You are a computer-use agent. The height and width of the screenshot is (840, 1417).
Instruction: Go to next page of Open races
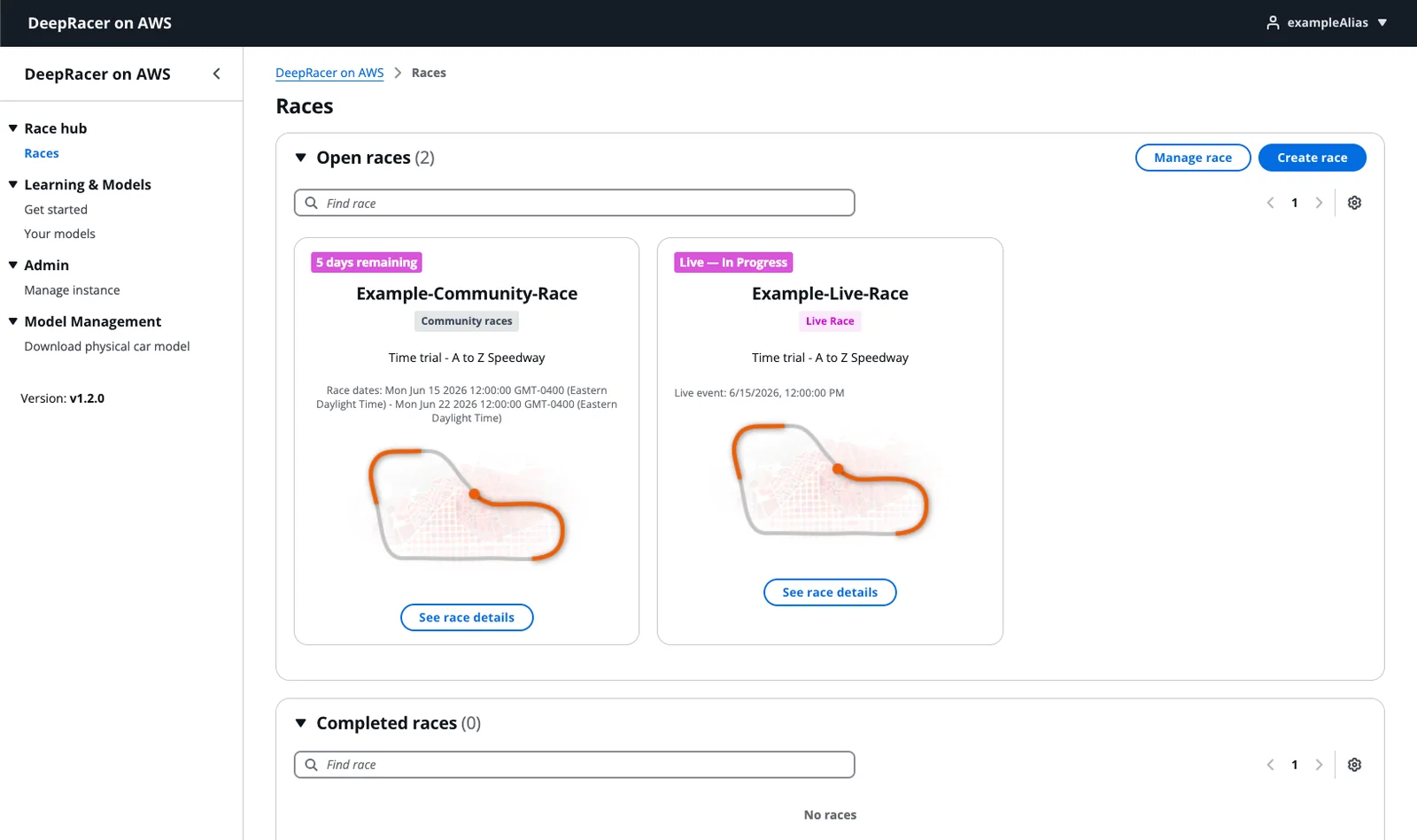click(x=1319, y=203)
